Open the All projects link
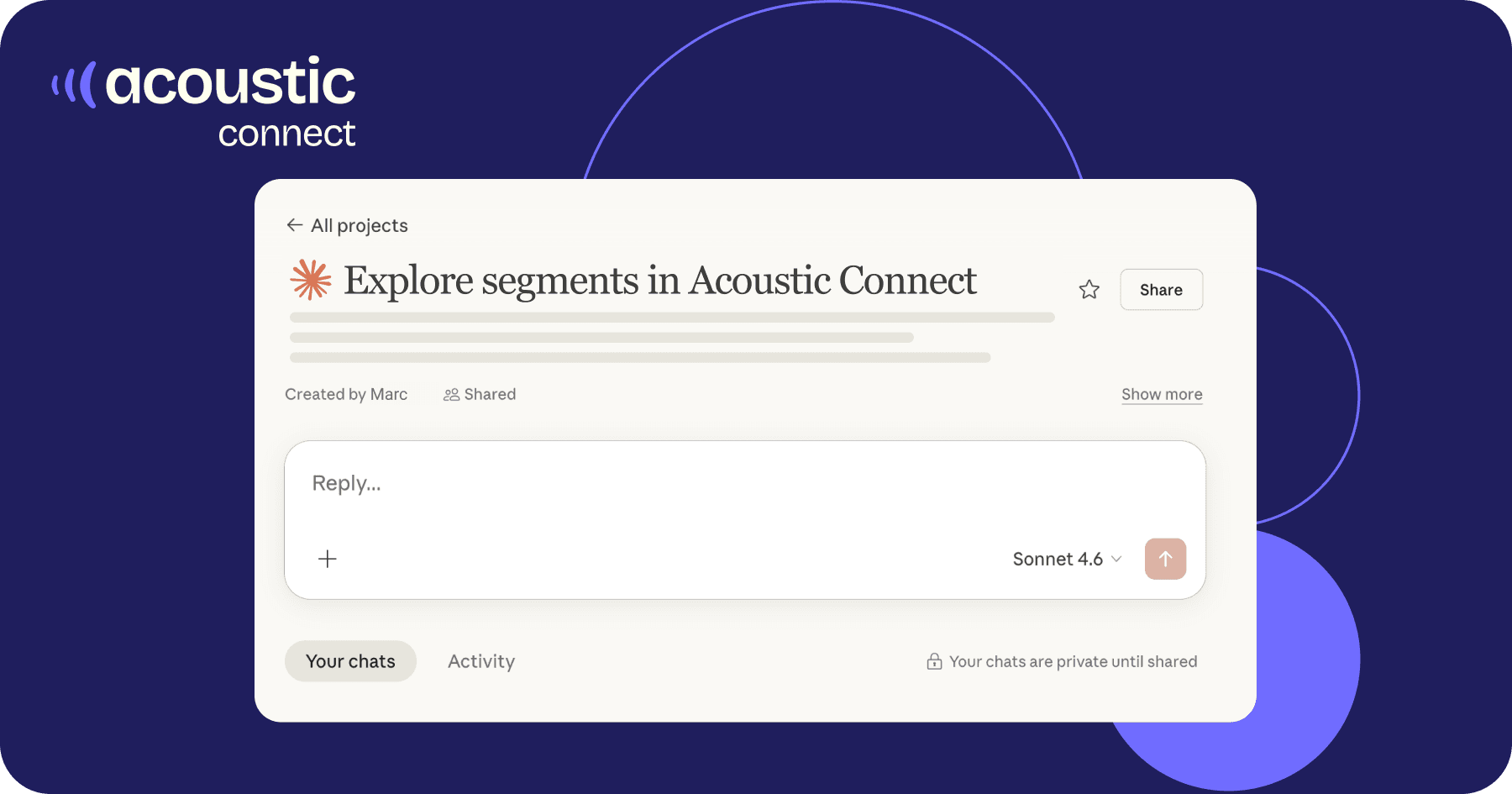 point(359,225)
